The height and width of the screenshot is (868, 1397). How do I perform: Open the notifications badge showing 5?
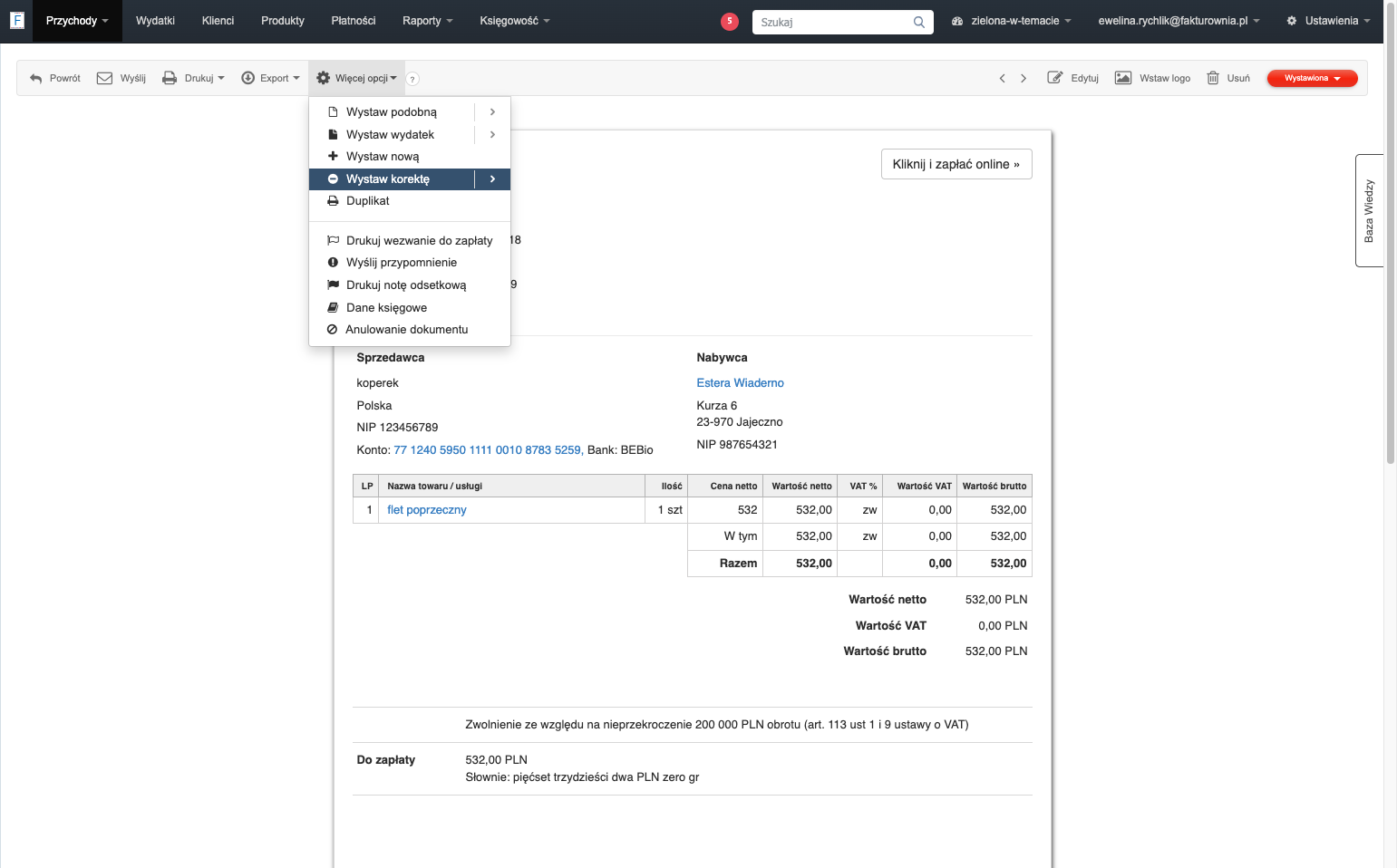730,22
